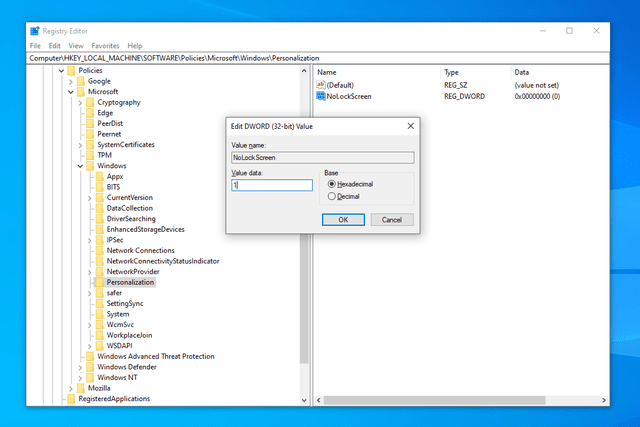Image resolution: width=640 pixels, height=427 pixels.
Task: Expand the CurrentVersion tree node
Action: point(90,198)
